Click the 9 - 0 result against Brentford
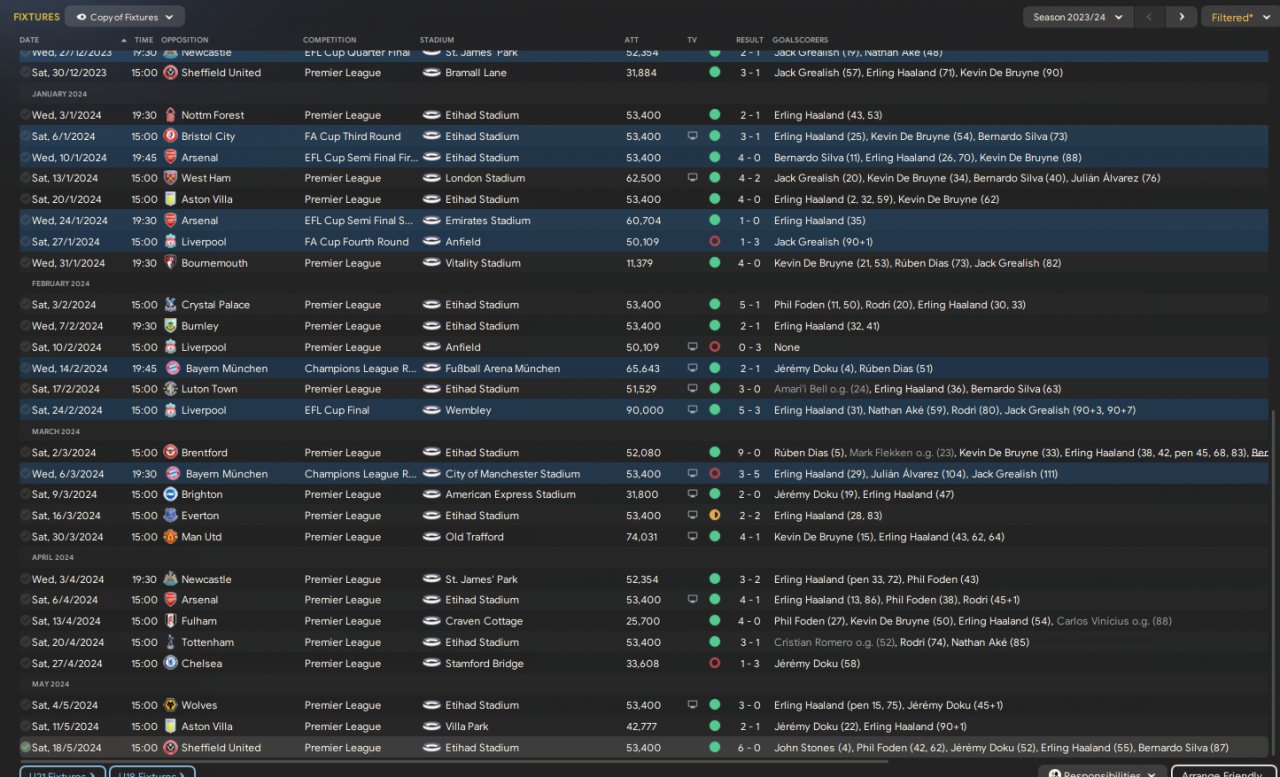 [752, 453]
